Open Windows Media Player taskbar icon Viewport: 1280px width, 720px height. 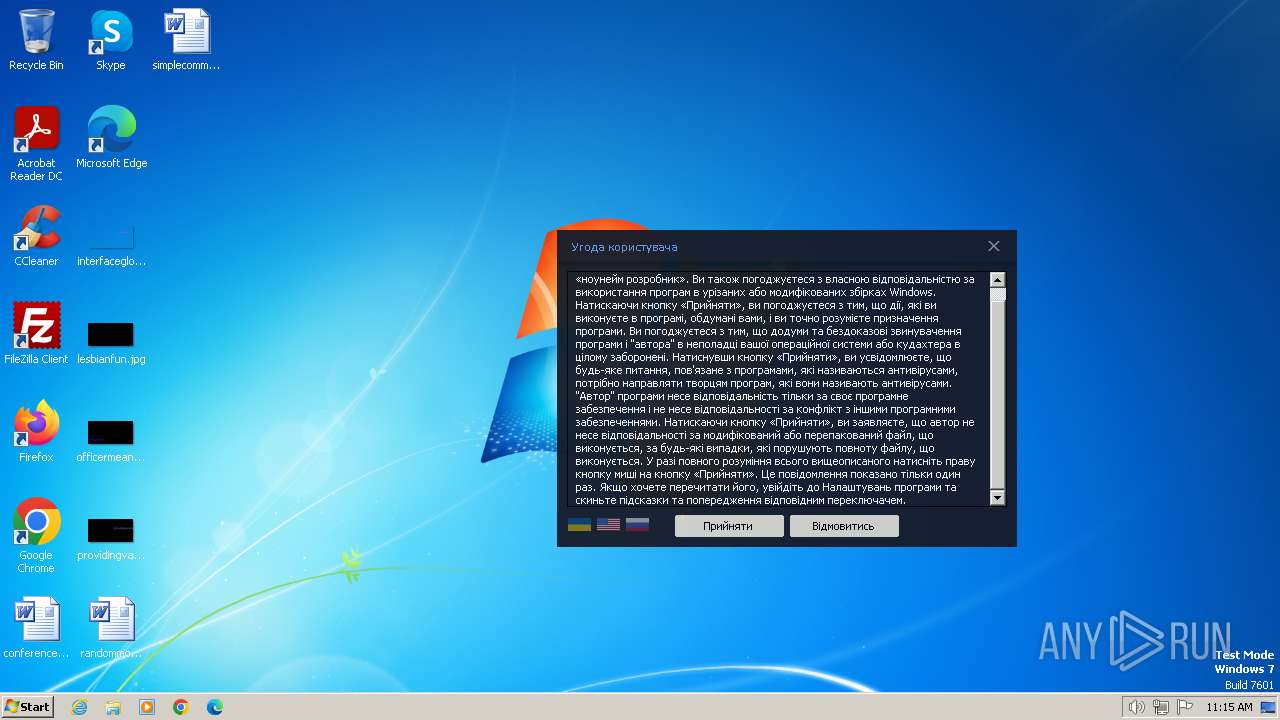point(147,707)
